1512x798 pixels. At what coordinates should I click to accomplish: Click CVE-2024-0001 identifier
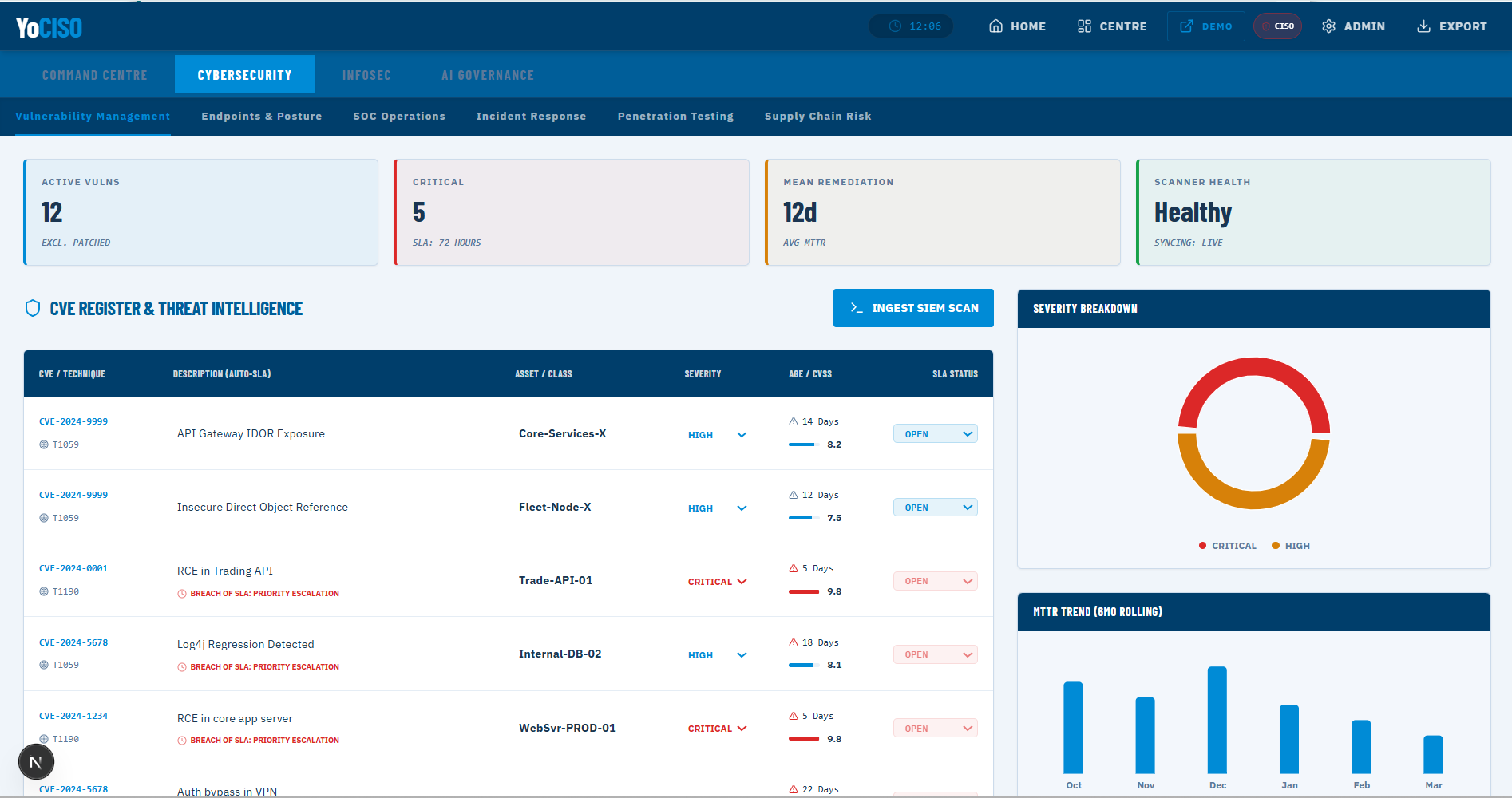[73, 568]
